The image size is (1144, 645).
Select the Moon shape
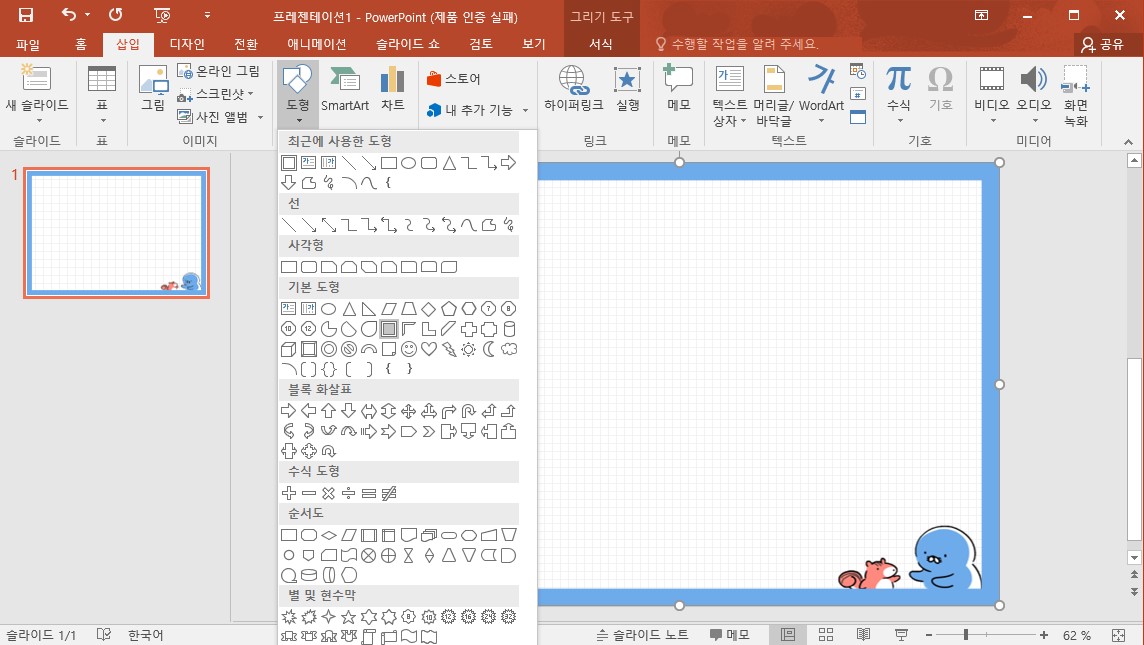pos(489,349)
